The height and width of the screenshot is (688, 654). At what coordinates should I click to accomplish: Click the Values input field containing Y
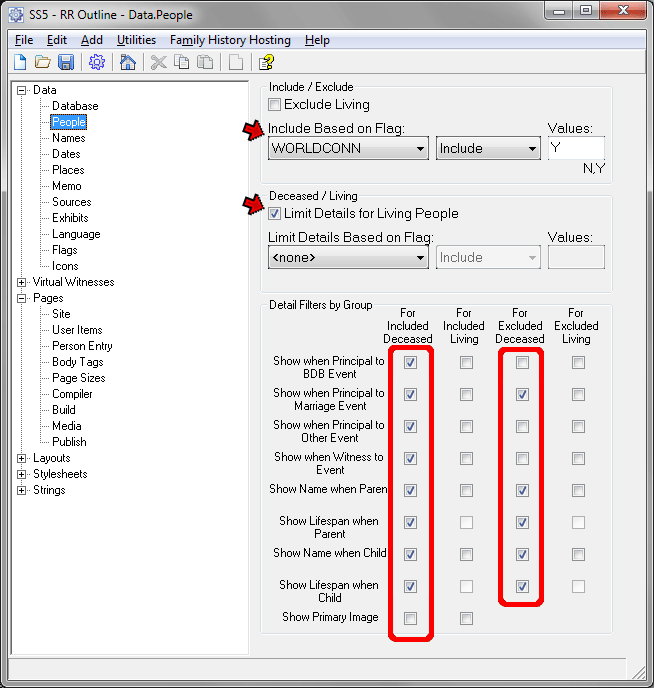575,148
